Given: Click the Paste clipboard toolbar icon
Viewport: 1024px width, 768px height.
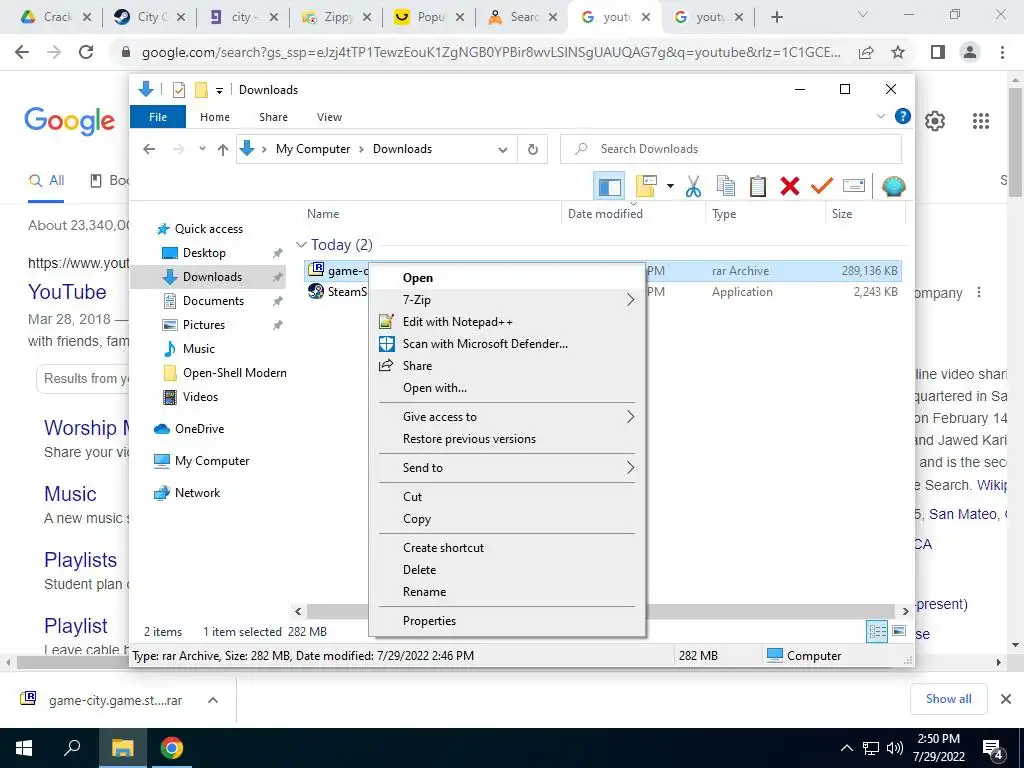Looking at the screenshot, I should tap(758, 186).
